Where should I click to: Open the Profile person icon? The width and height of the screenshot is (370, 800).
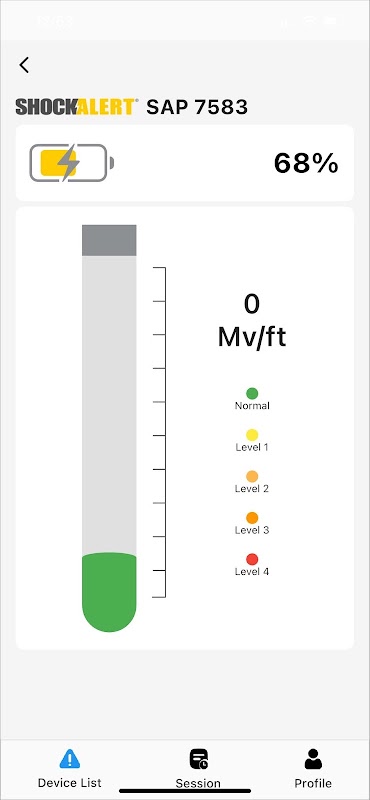click(313, 759)
